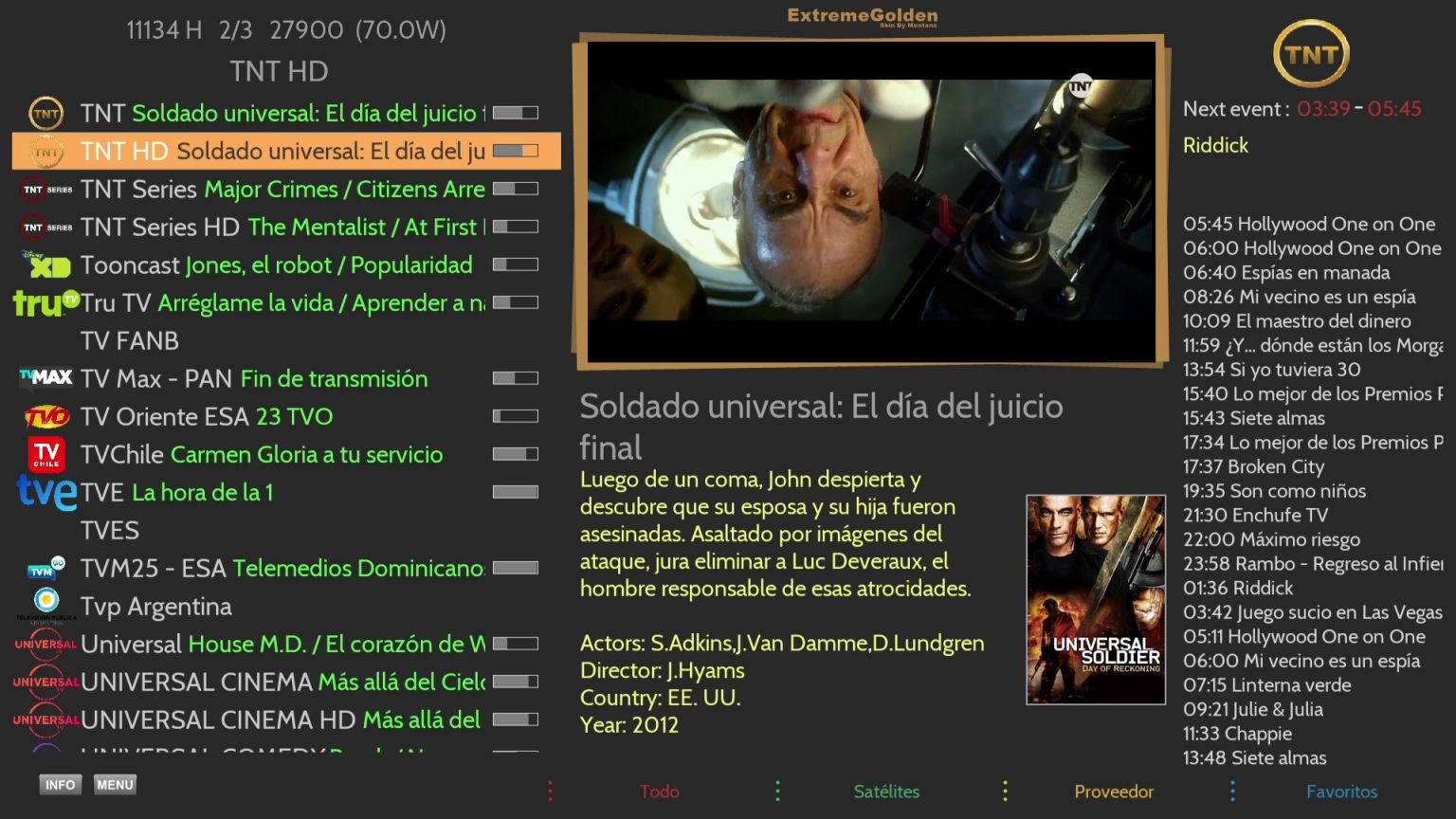
Task: Click the Riddick next event title
Action: pos(1215,145)
